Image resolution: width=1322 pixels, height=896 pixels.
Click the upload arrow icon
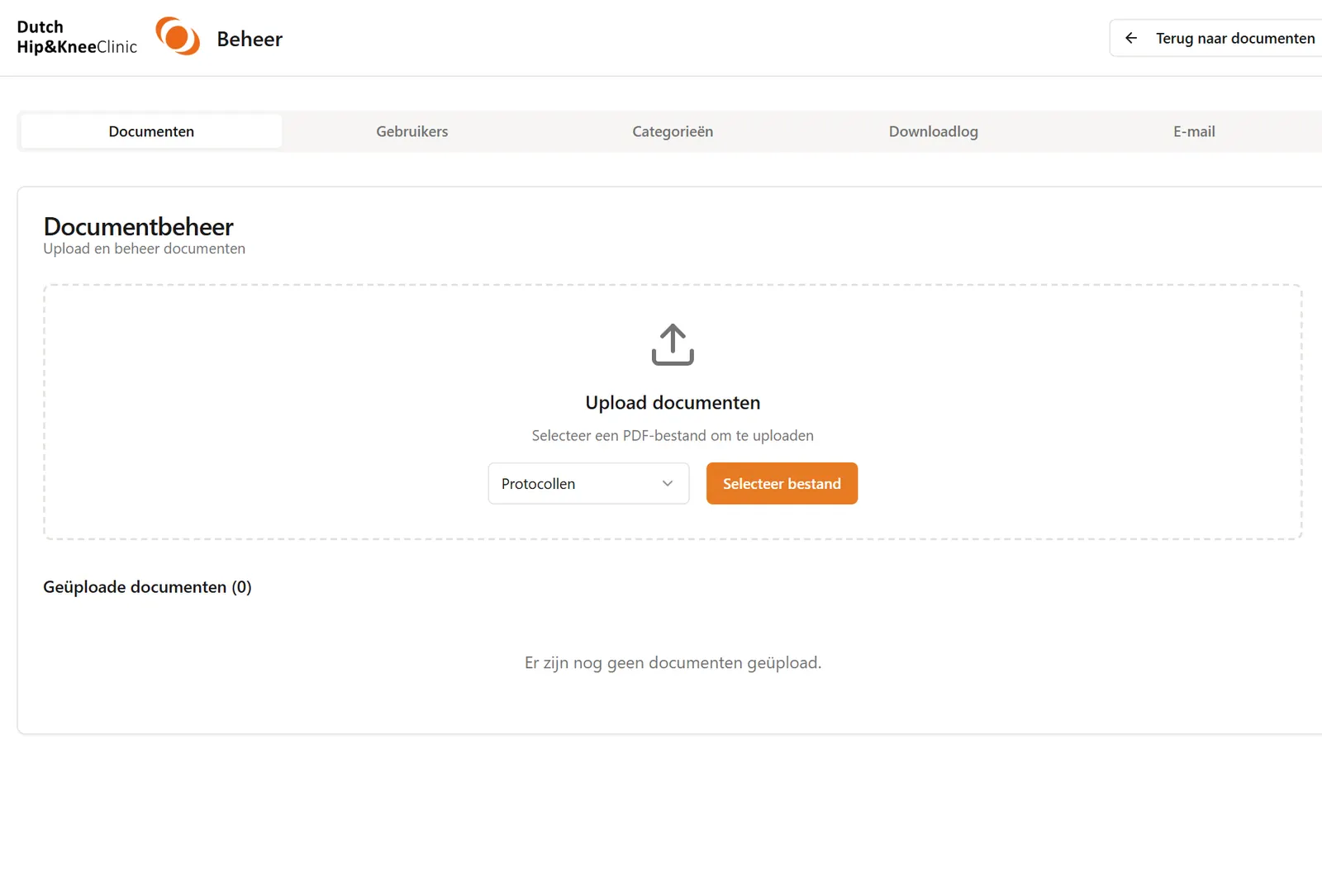pos(673,344)
